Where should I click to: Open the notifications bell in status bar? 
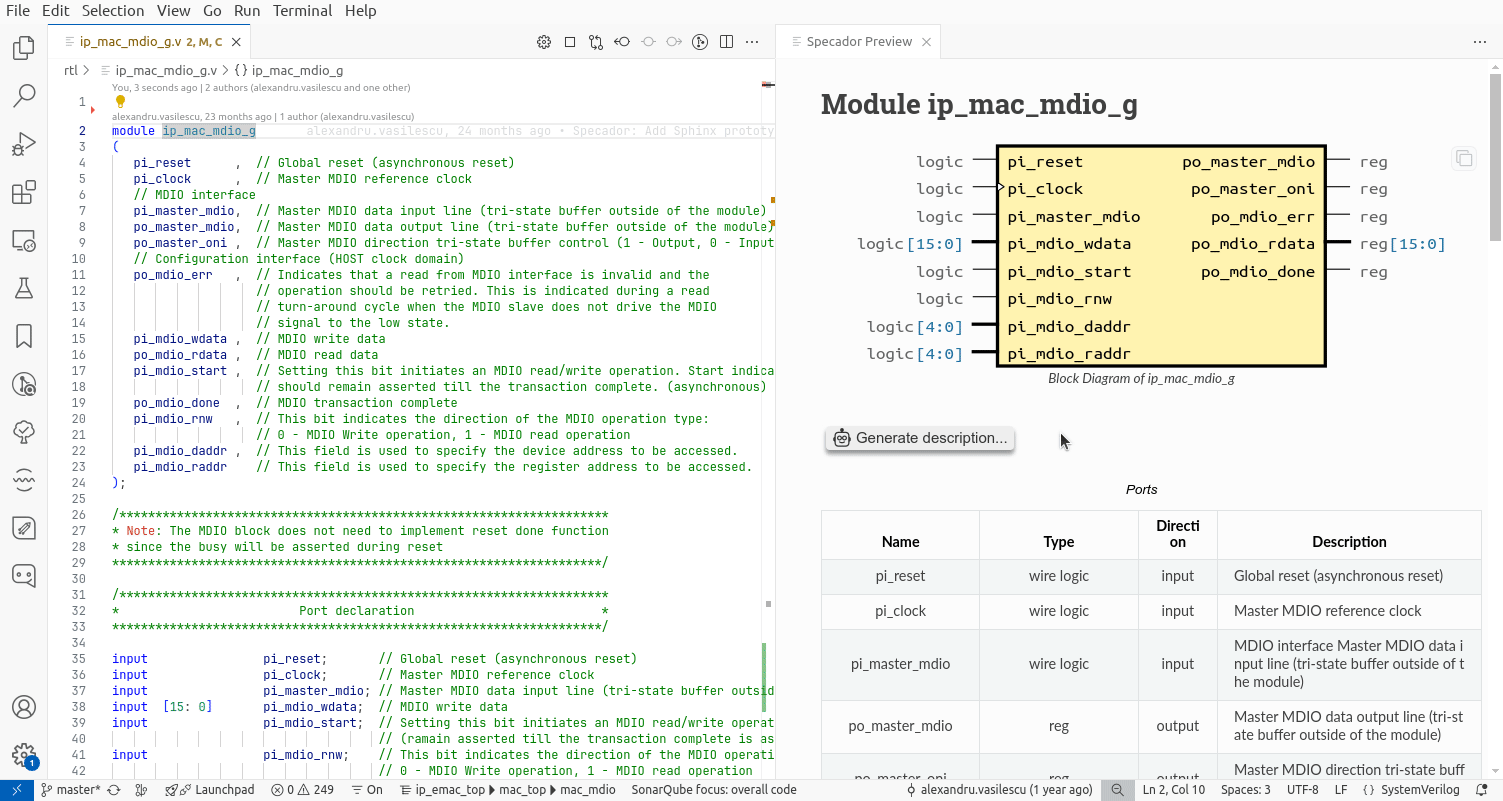(1483, 789)
